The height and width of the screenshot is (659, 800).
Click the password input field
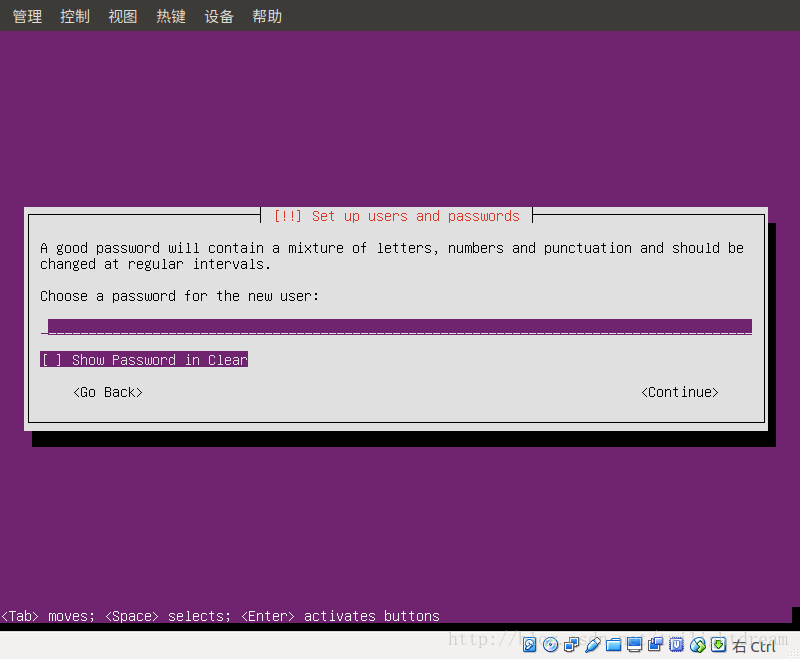(398, 326)
